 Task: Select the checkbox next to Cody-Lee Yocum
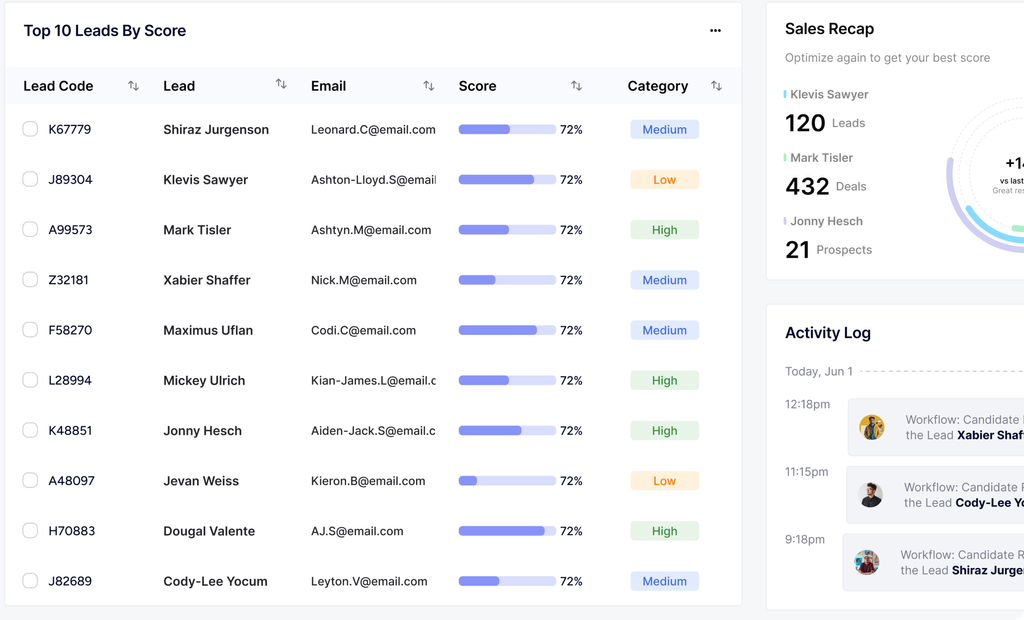point(30,581)
